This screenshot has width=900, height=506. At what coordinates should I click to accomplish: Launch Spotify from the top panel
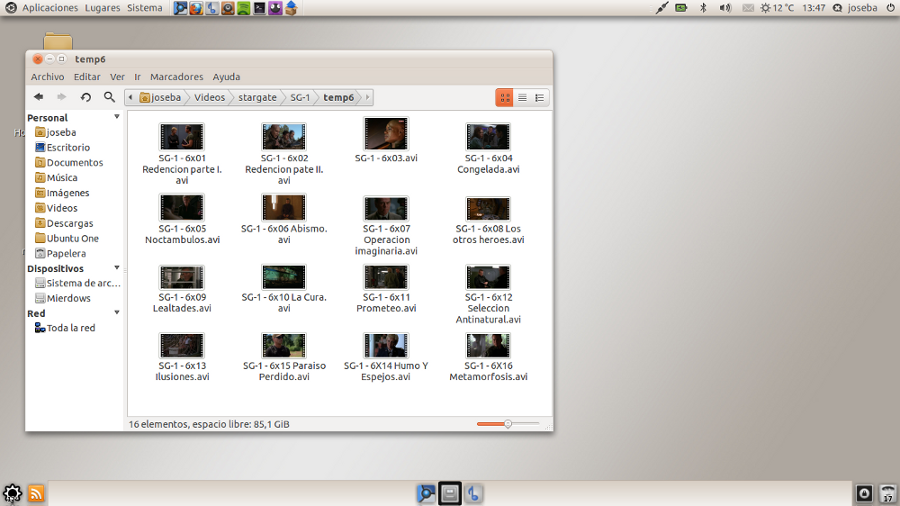[x=243, y=8]
